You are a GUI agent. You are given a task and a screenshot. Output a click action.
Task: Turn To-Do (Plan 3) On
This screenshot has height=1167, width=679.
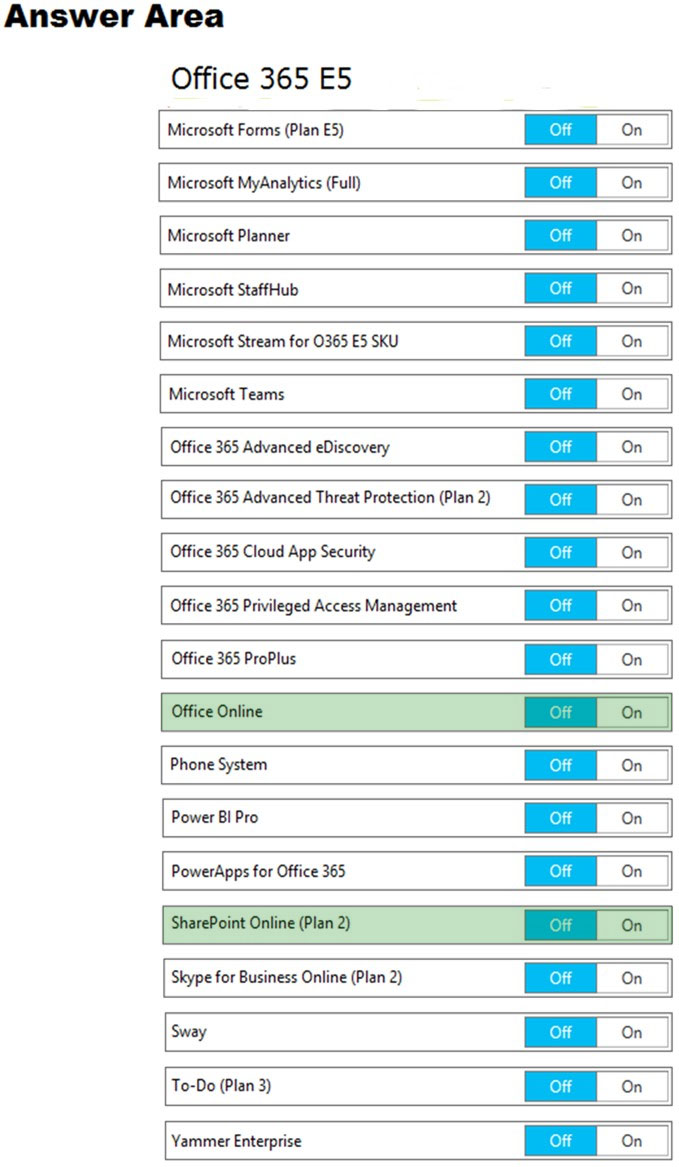tap(632, 1087)
